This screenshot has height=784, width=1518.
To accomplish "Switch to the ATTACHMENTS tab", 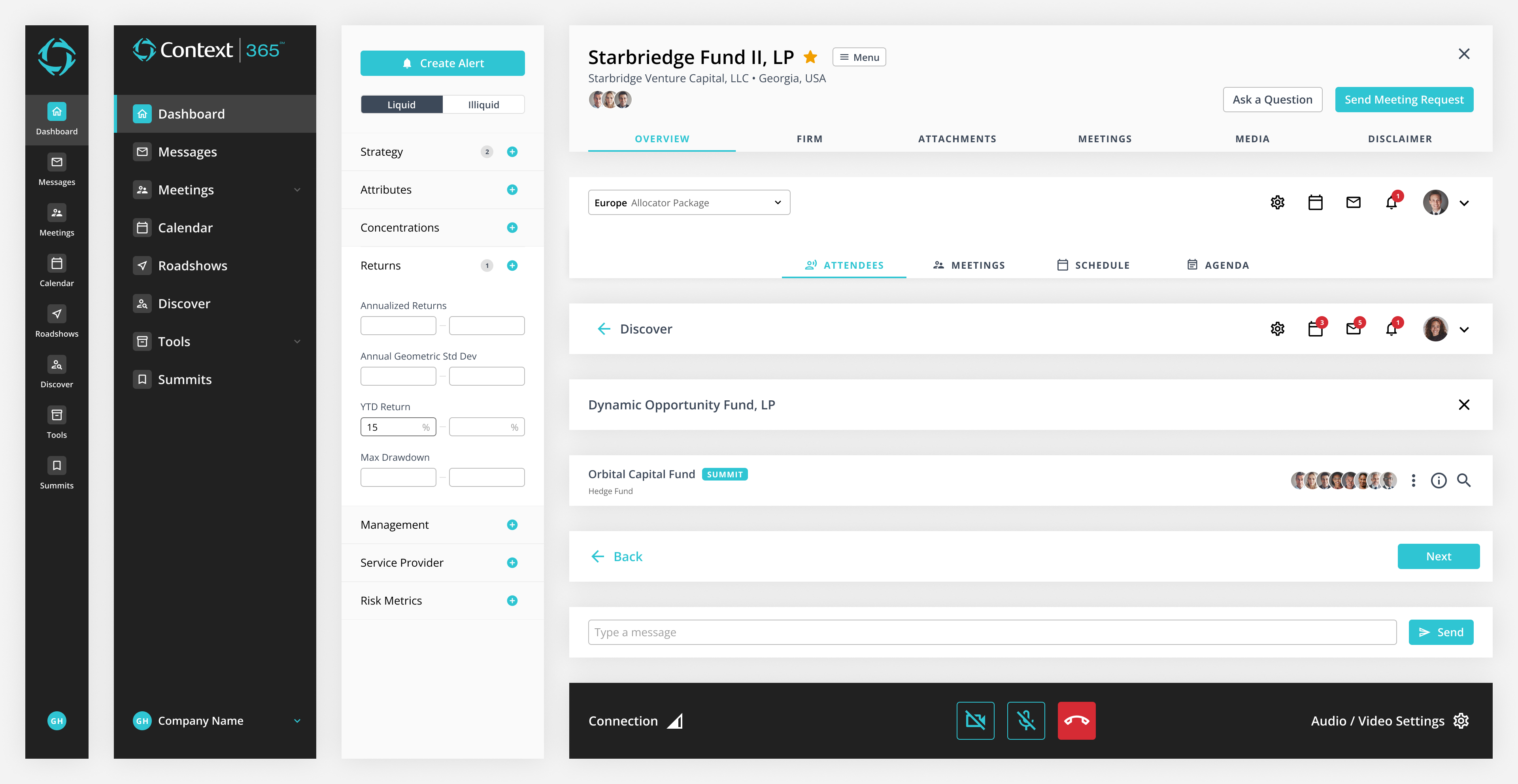I will (x=956, y=139).
